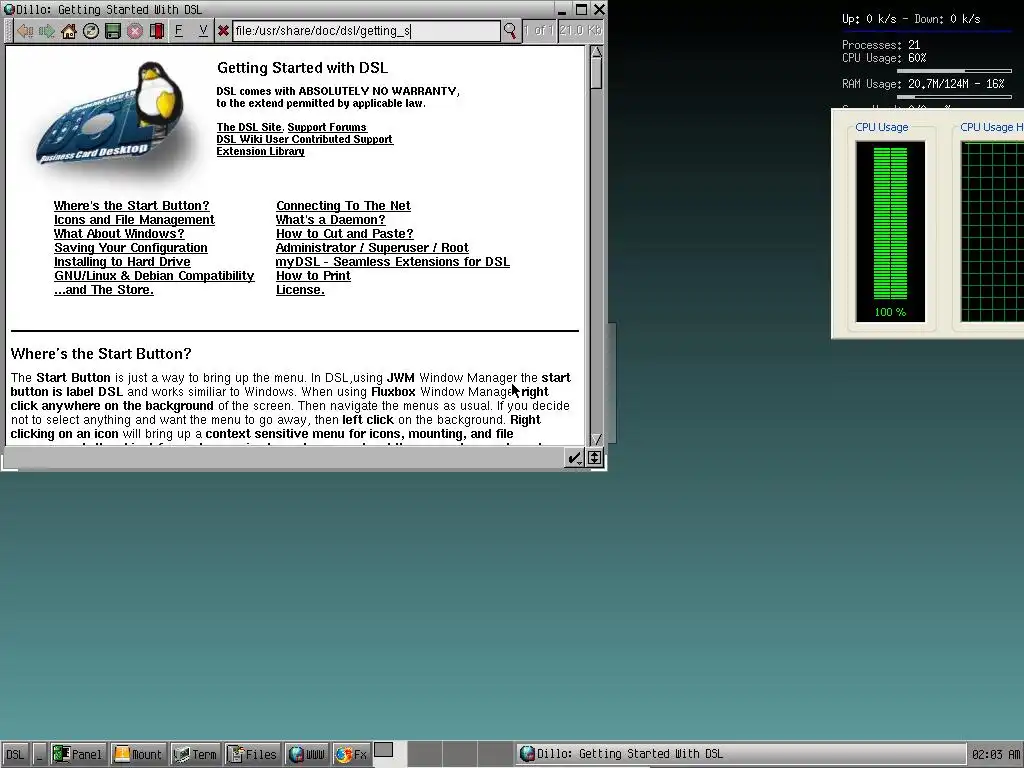Click the CPU Usage 100 % meter
Image resolution: width=1024 pixels, height=768 pixels.
pyautogui.click(x=890, y=232)
